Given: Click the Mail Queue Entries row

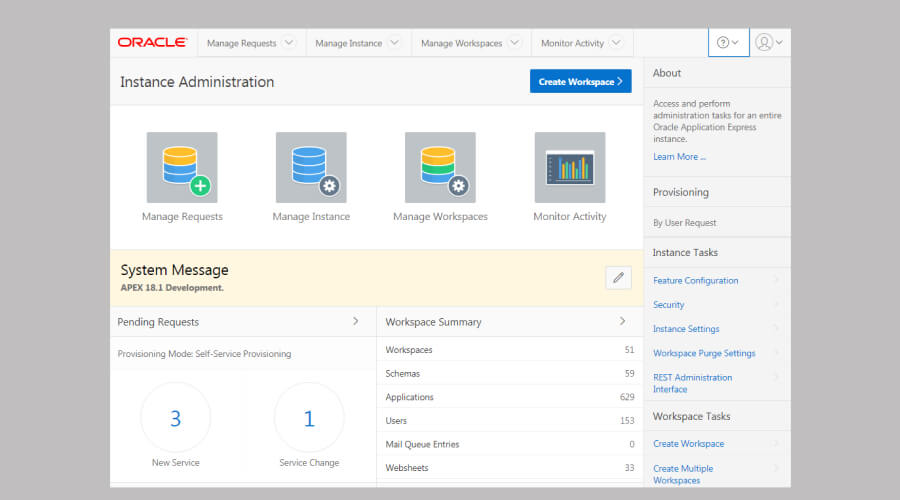Looking at the screenshot, I should click(x=510, y=444).
